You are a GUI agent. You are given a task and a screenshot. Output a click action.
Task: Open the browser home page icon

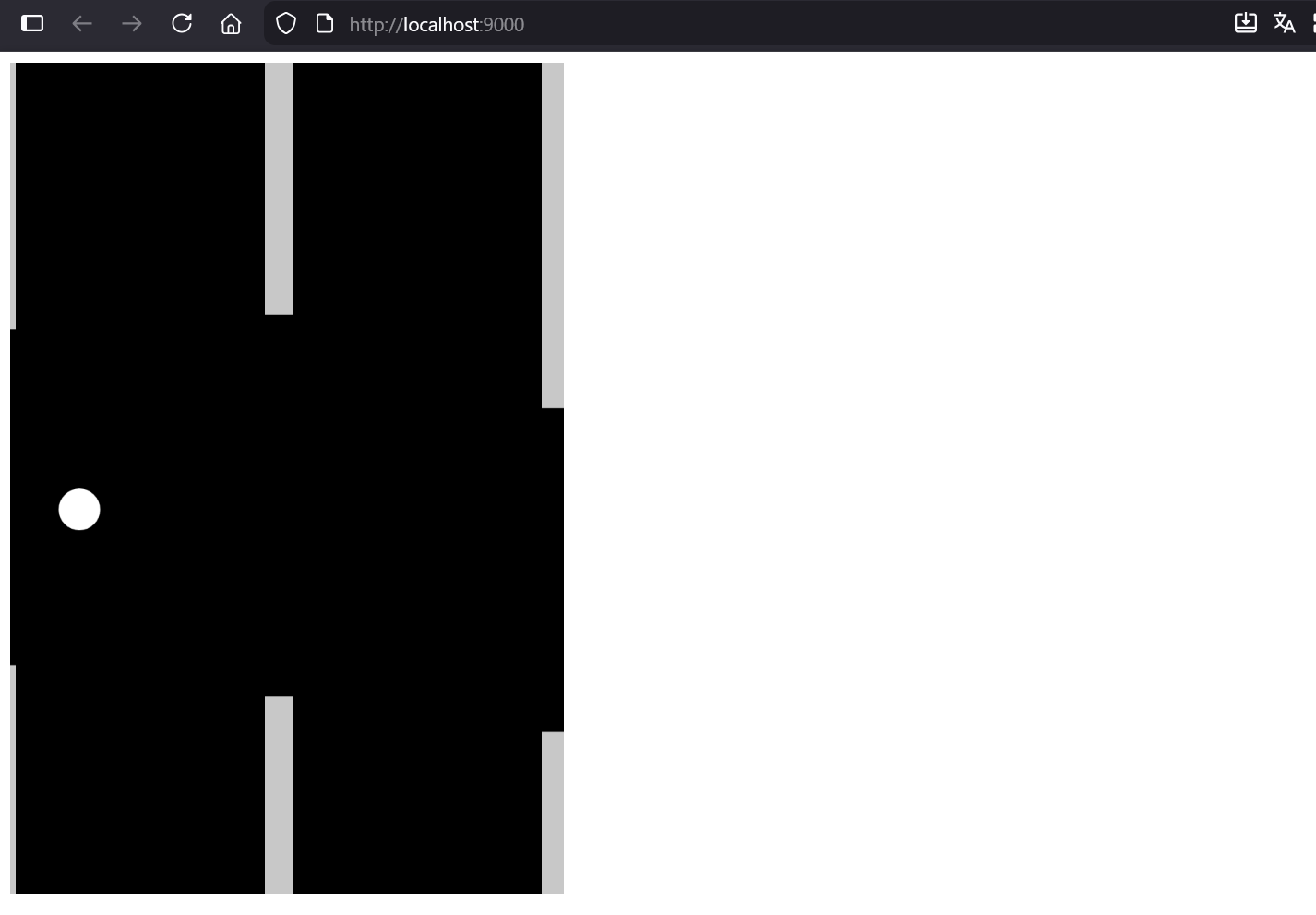[230, 24]
